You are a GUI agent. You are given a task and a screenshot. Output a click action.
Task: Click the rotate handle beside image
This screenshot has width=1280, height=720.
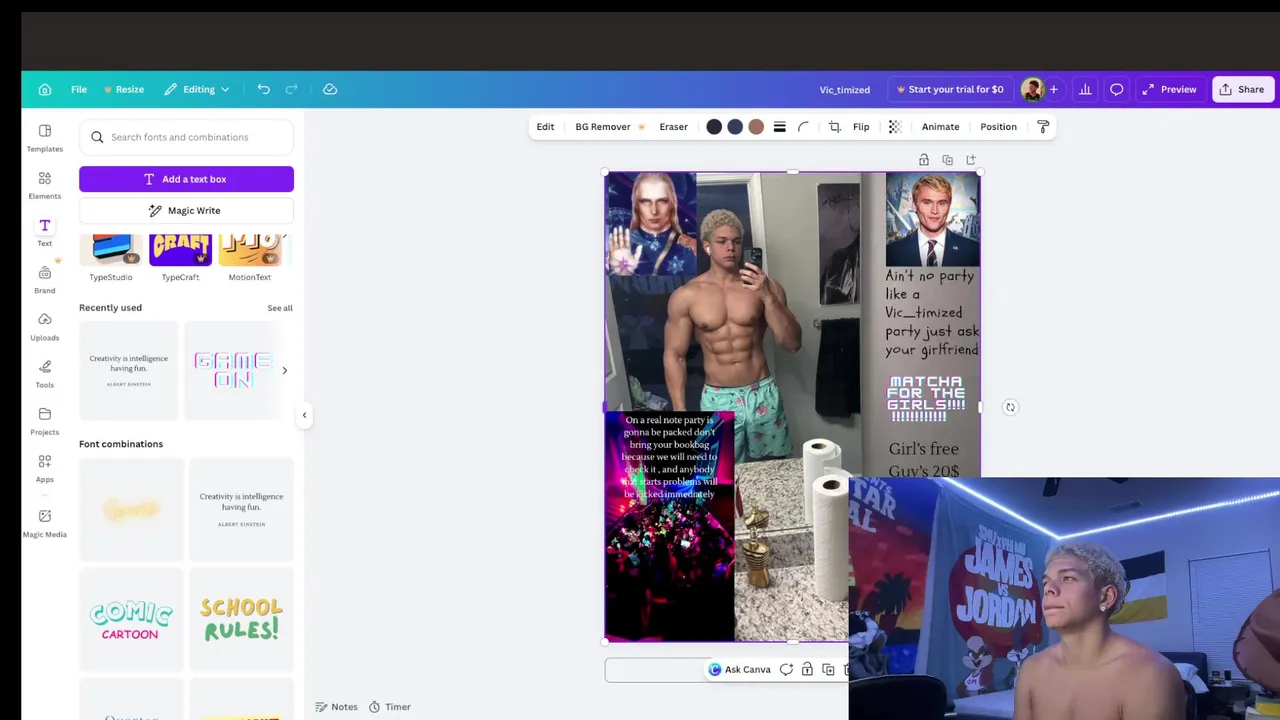1010,407
